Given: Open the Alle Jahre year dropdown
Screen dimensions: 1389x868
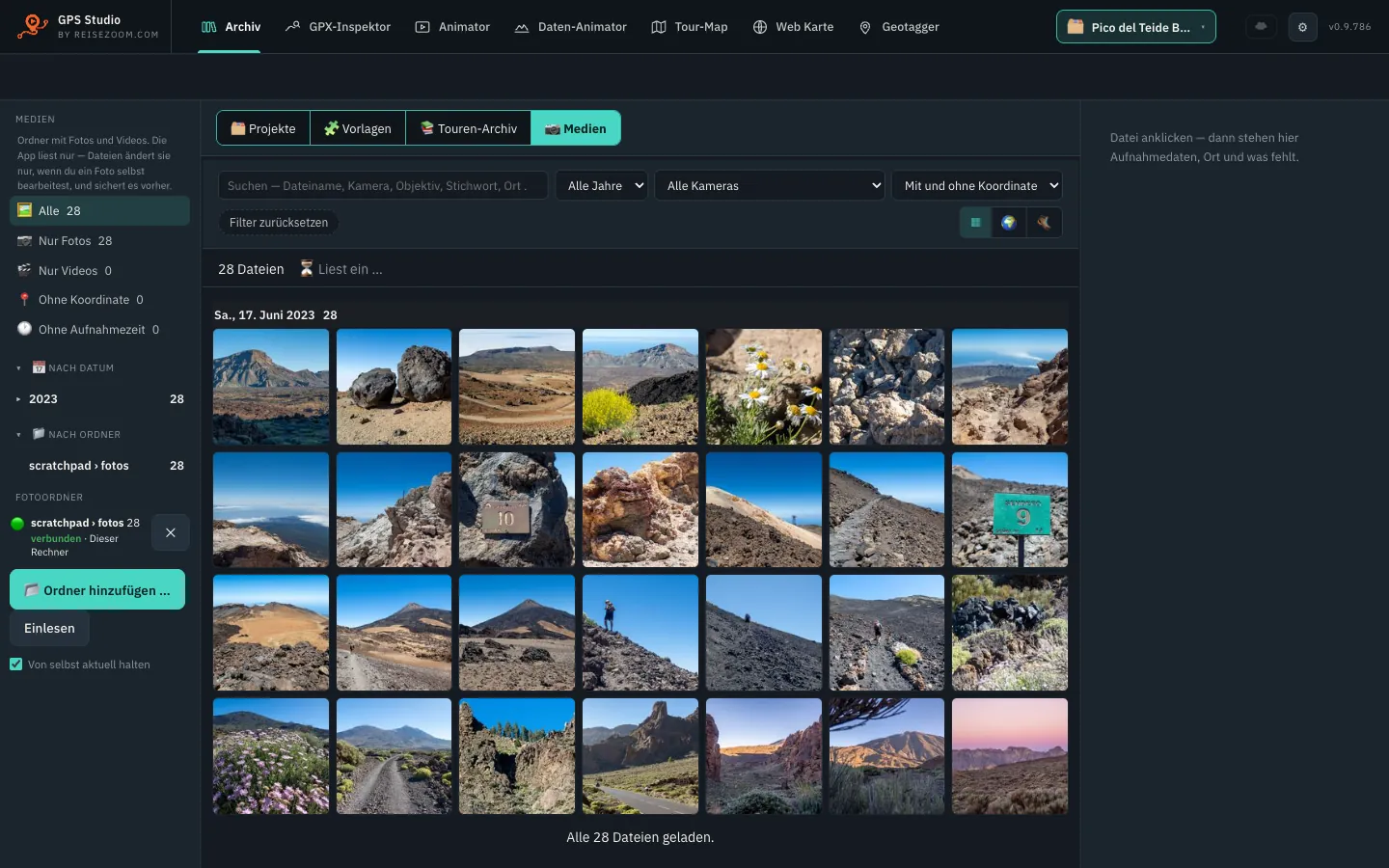Looking at the screenshot, I should tap(601, 185).
